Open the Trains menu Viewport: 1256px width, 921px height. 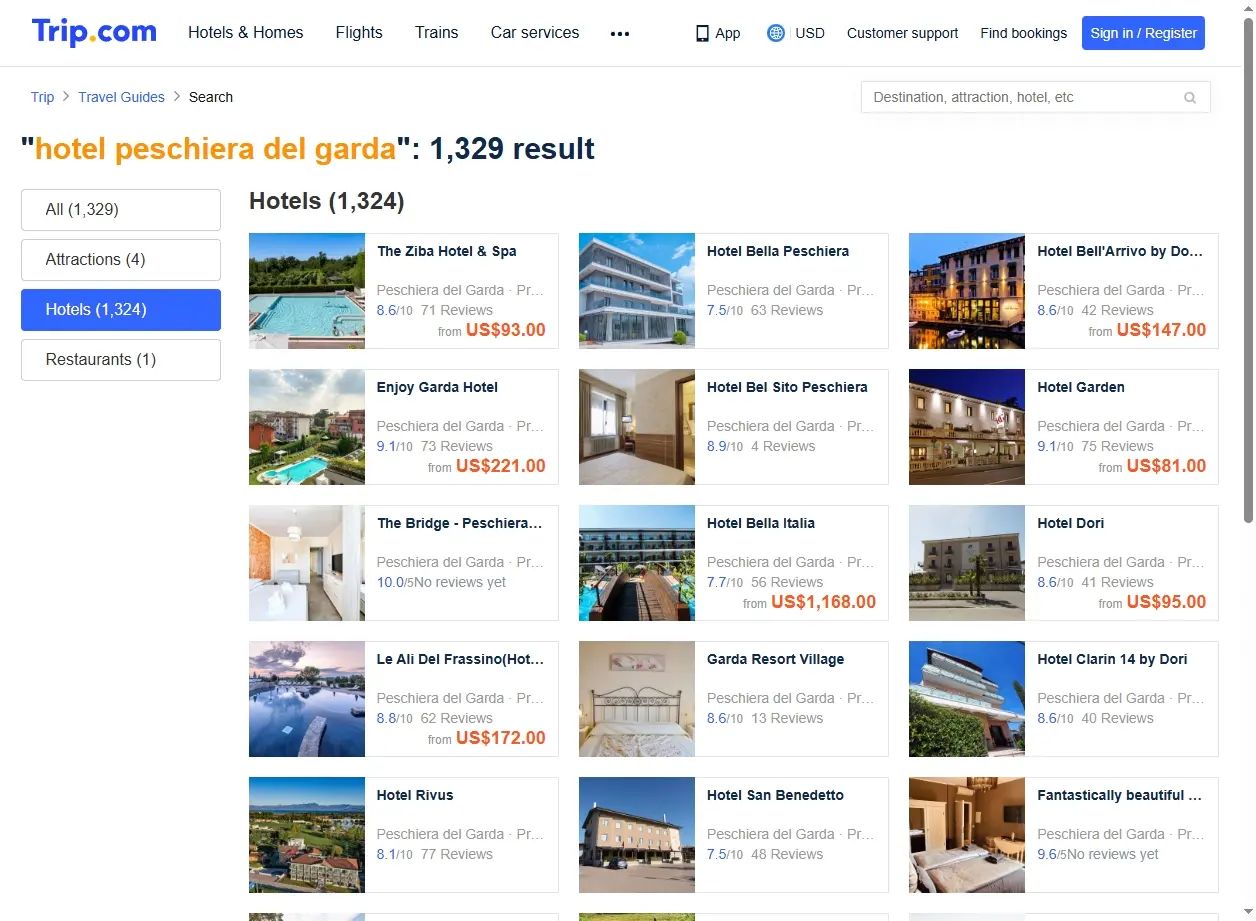pyautogui.click(x=437, y=32)
